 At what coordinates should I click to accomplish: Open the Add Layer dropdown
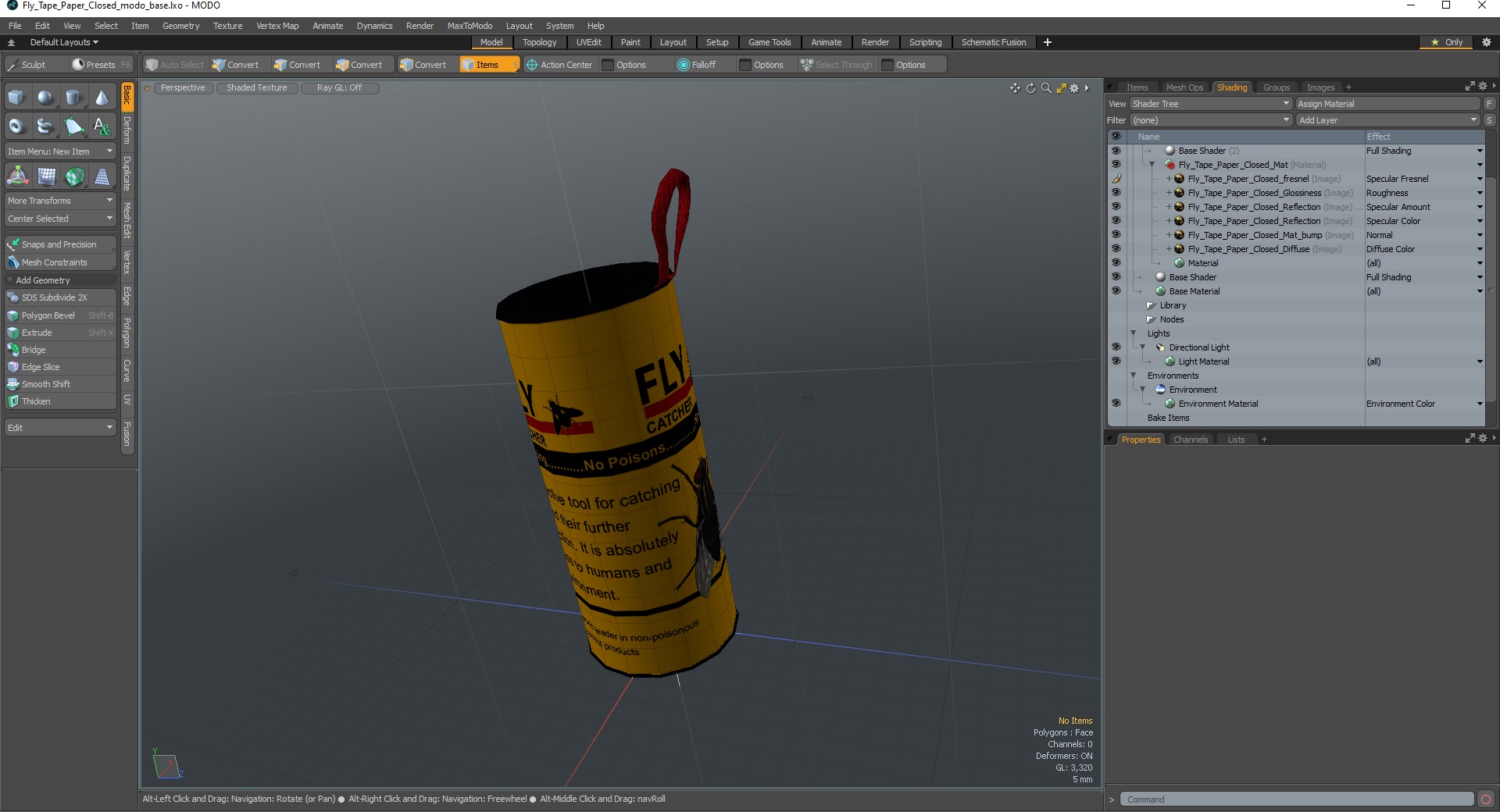1387,120
